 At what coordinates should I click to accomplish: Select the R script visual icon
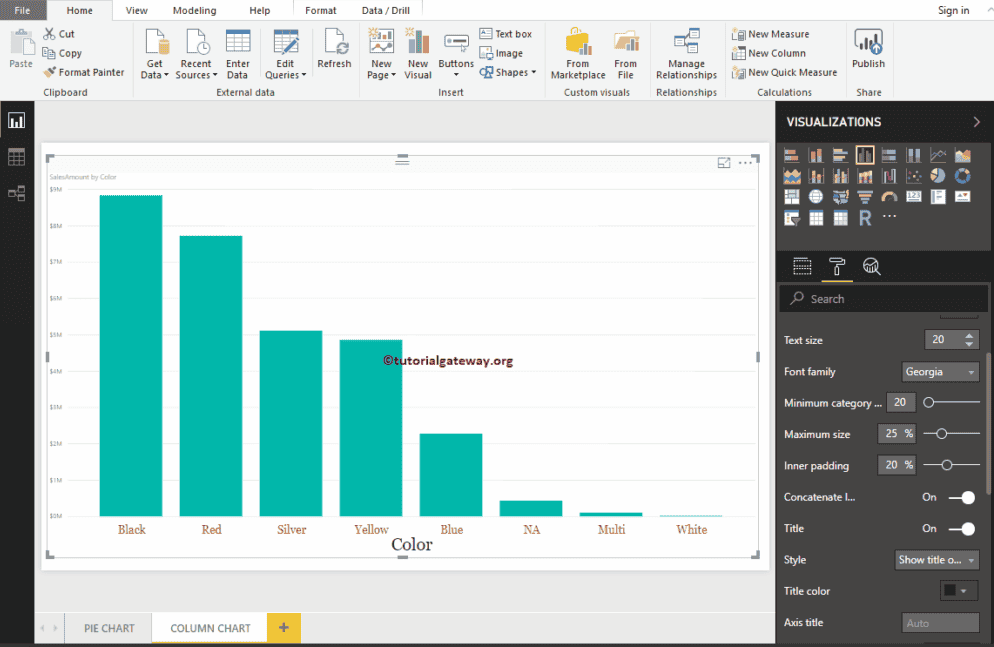coord(864,217)
